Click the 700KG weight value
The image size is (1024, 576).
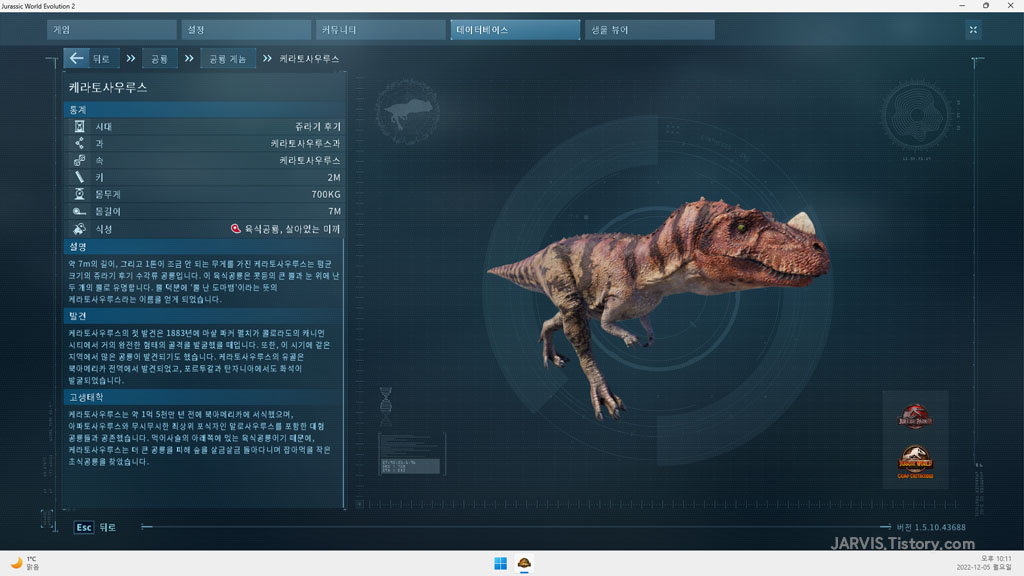[326, 194]
